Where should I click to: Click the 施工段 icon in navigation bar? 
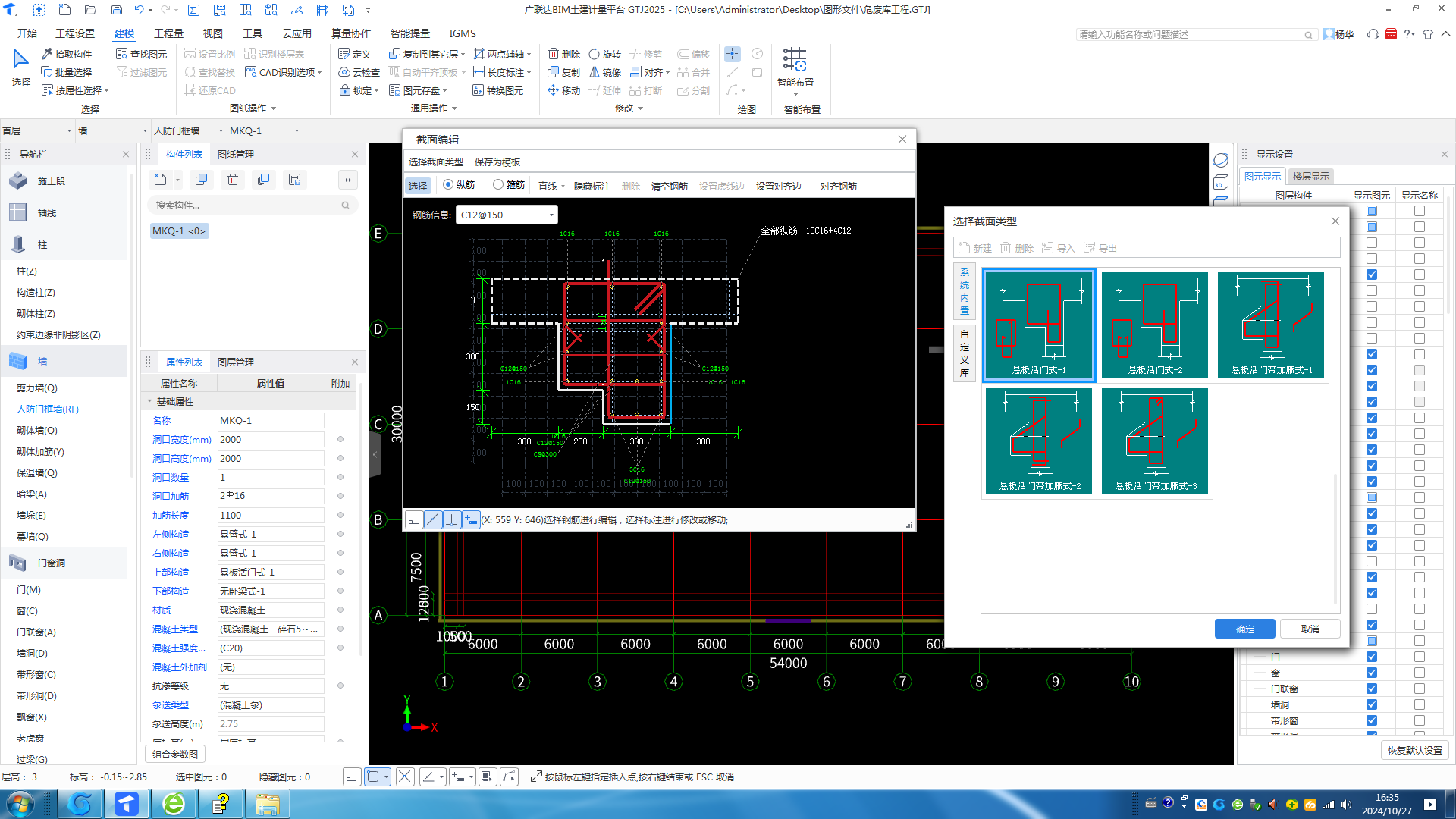tap(18, 181)
